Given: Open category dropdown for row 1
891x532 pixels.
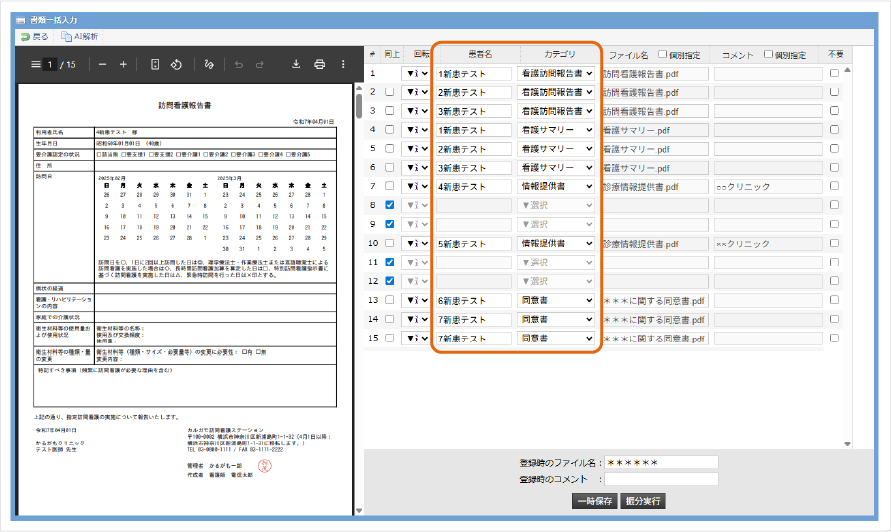Looking at the screenshot, I should tap(556, 73).
